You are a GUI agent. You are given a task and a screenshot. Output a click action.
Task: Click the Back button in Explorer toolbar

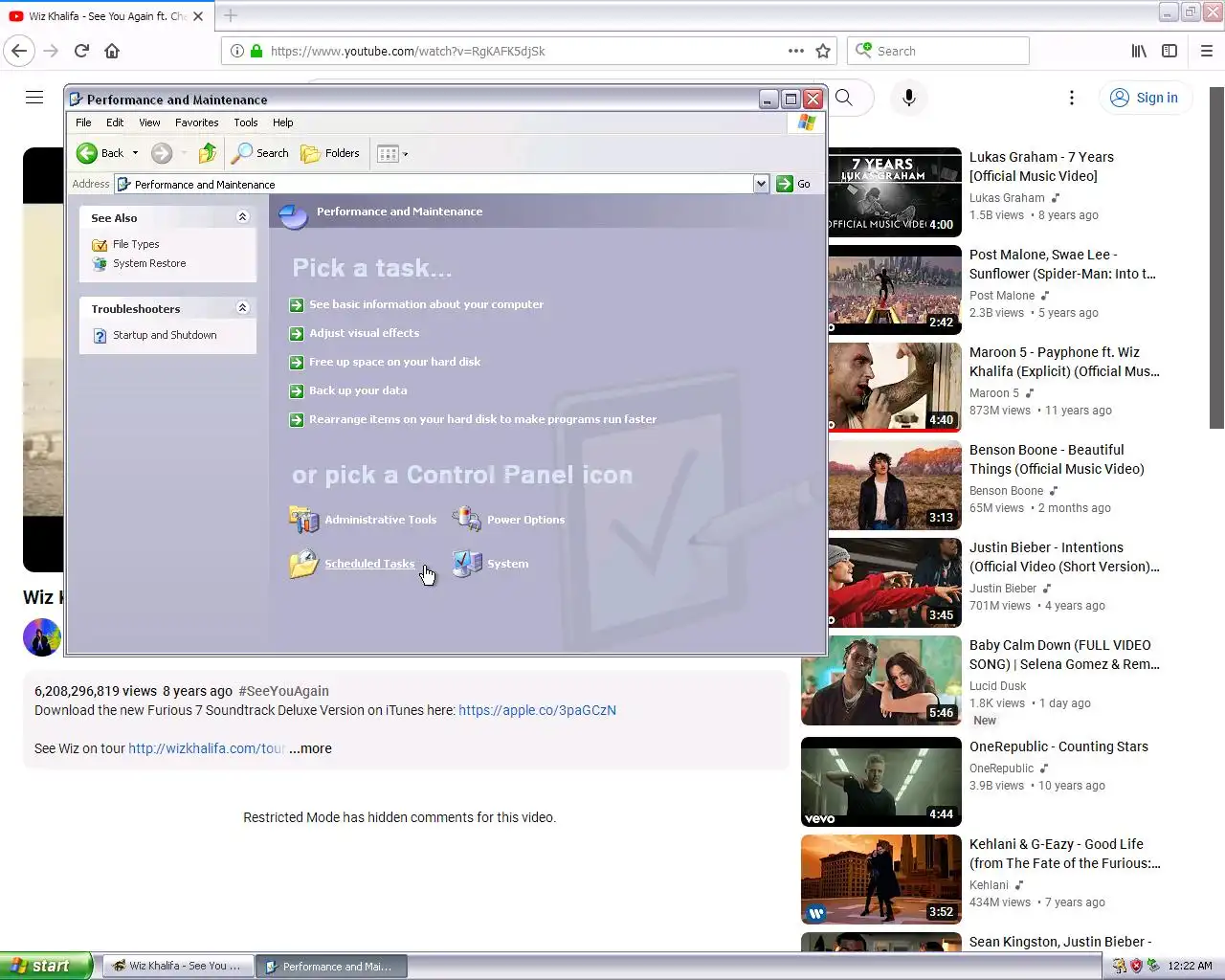click(100, 153)
